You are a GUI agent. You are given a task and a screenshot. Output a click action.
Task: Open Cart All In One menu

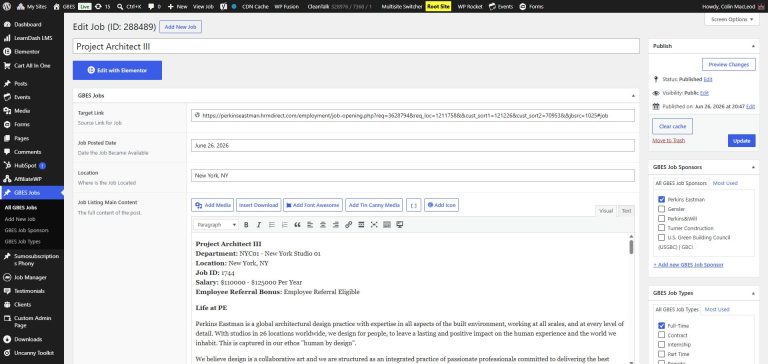(x=32, y=66)
